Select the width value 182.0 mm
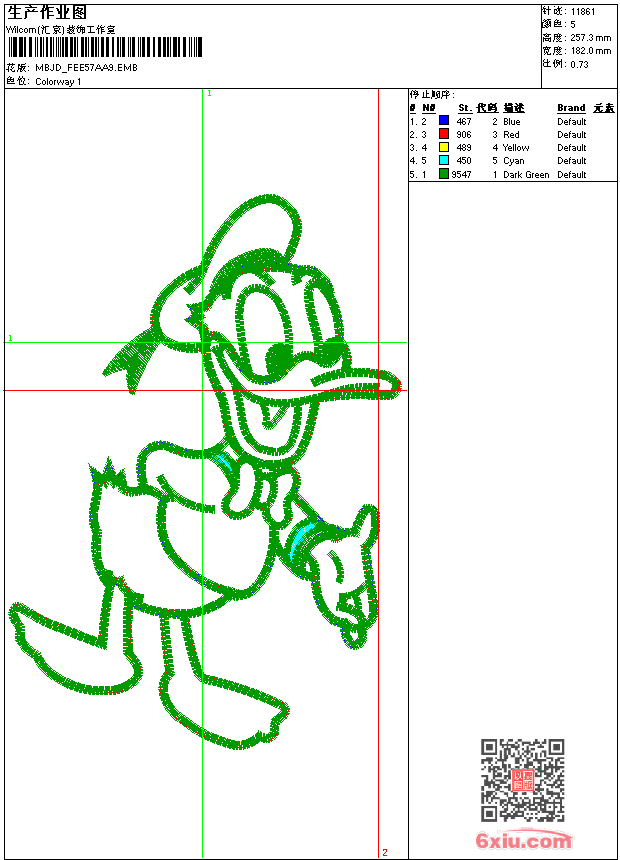Screen dimensions: 620x860 pyautogui.click(x=590, y=51)
